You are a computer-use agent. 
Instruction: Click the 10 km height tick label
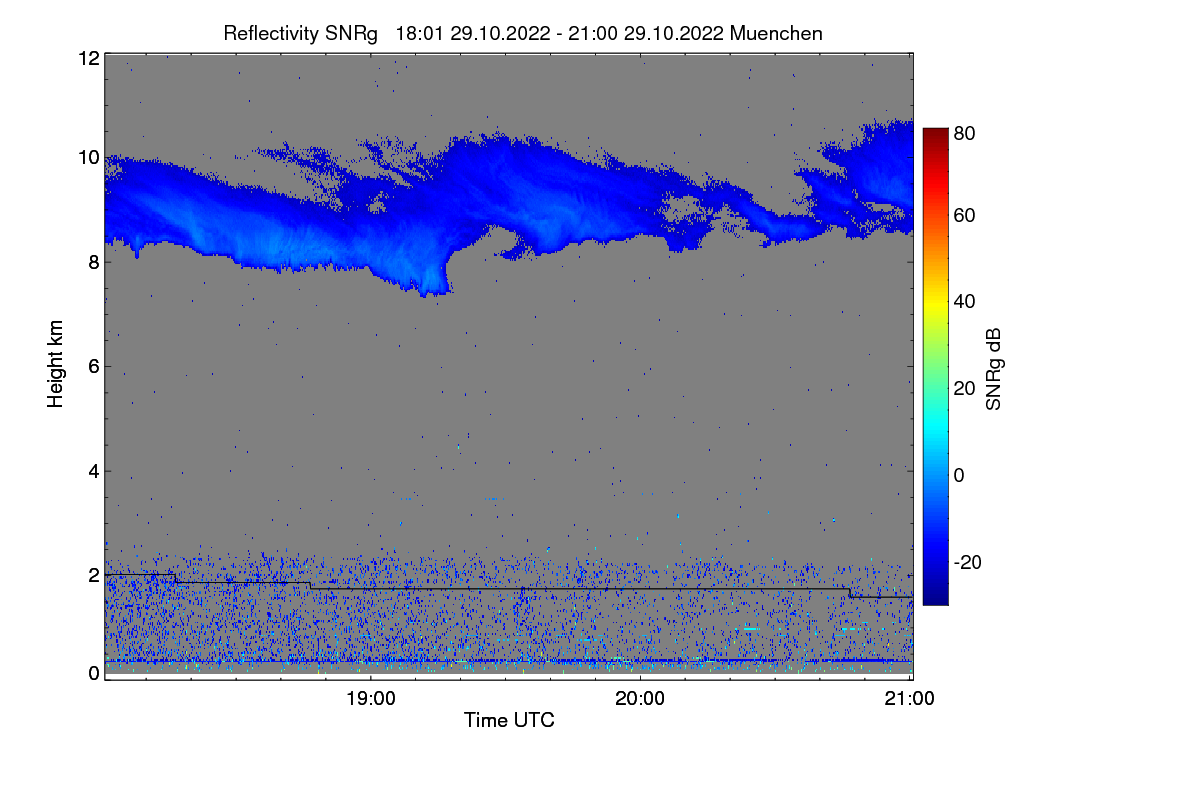(89, 157)
